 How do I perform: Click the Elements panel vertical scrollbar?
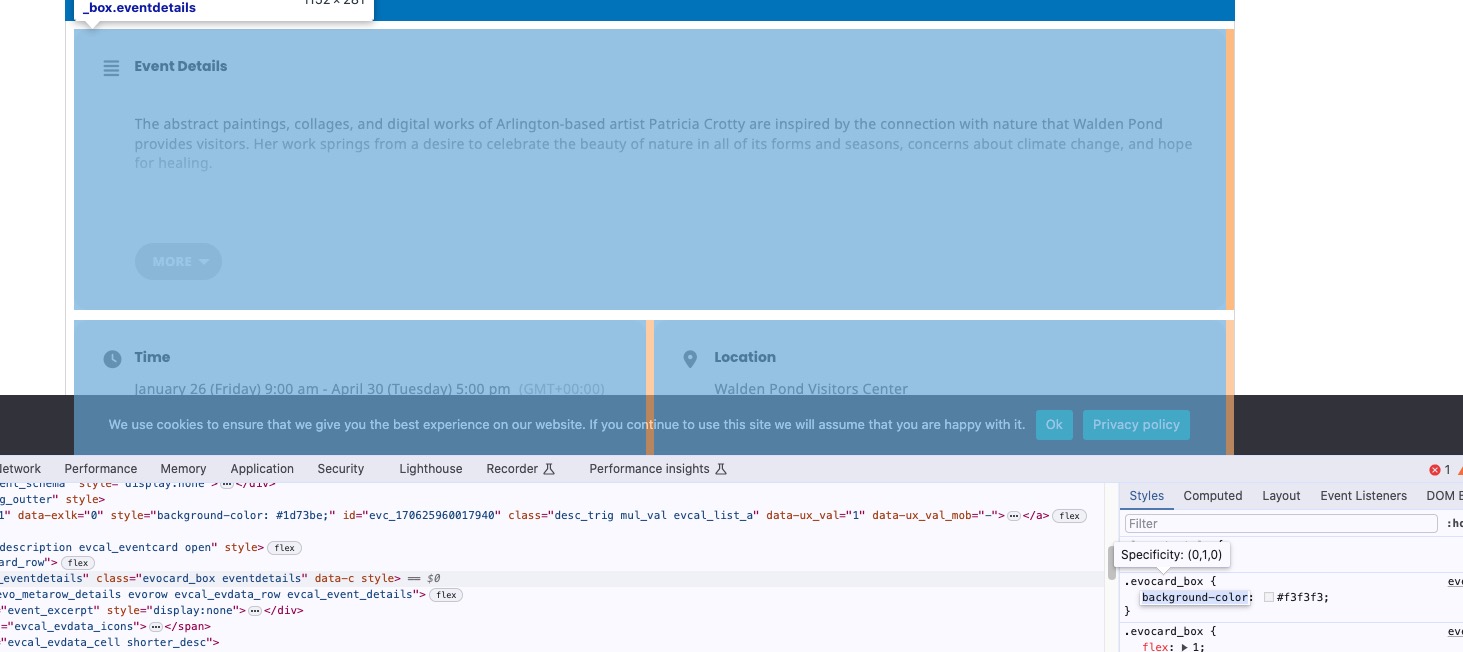point(1111,562)
